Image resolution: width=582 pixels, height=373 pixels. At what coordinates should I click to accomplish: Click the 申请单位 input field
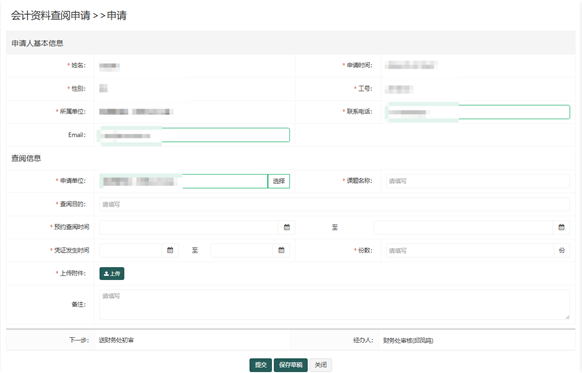(x=184, y=181)
